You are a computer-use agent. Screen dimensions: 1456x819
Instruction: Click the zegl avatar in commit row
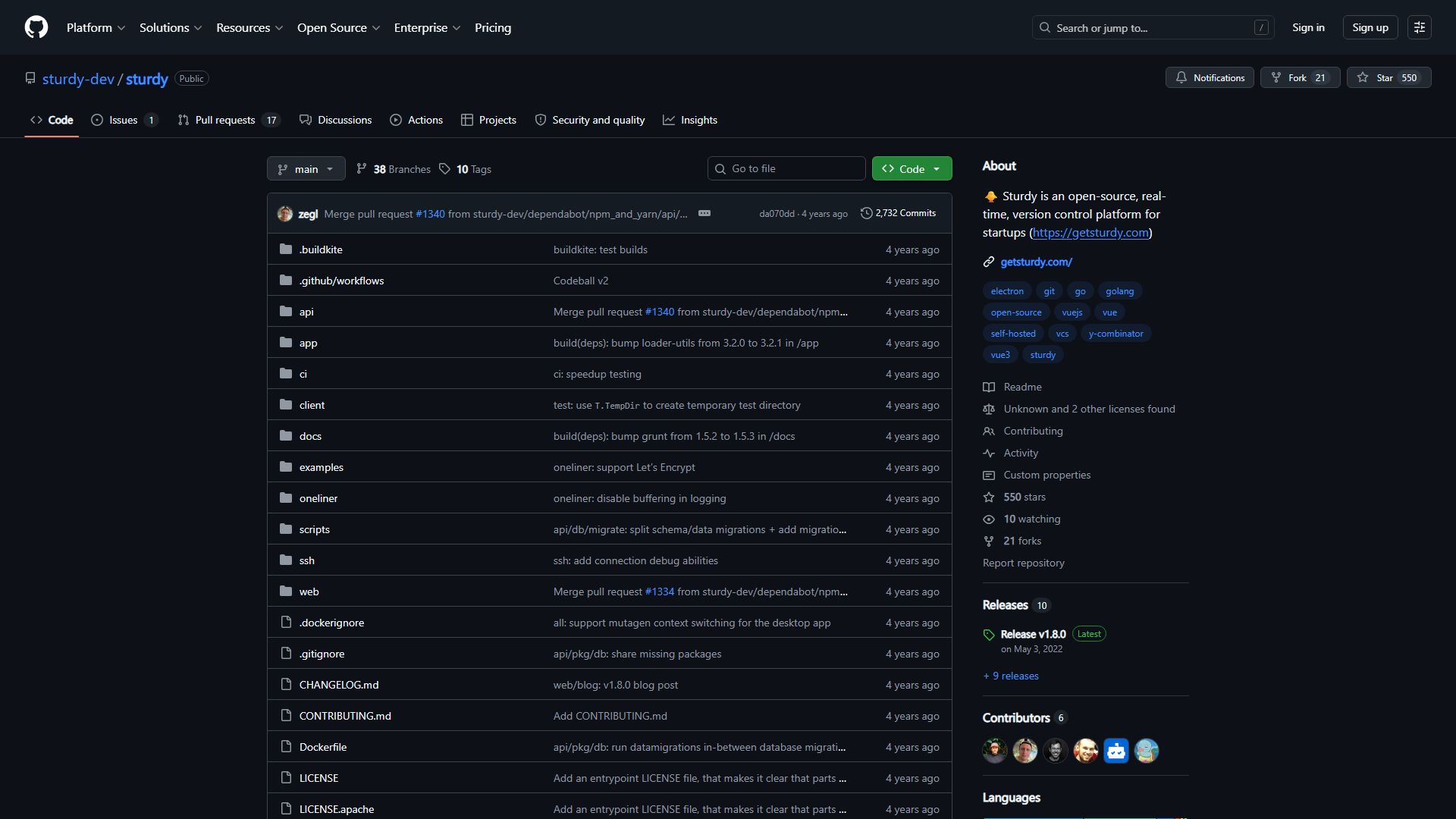coord(285,214)
